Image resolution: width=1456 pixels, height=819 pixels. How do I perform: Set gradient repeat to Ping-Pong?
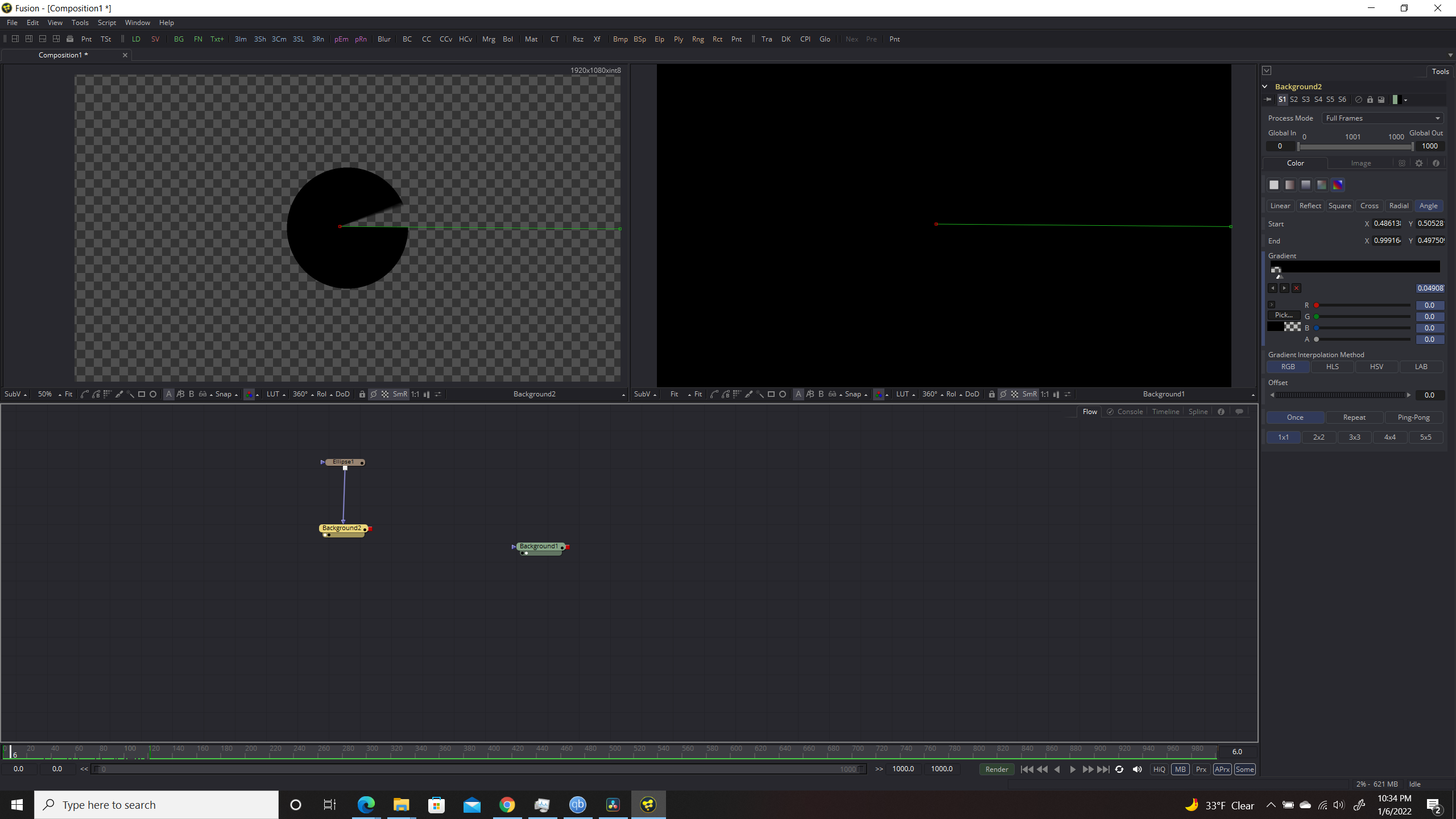pos(1414,417)
